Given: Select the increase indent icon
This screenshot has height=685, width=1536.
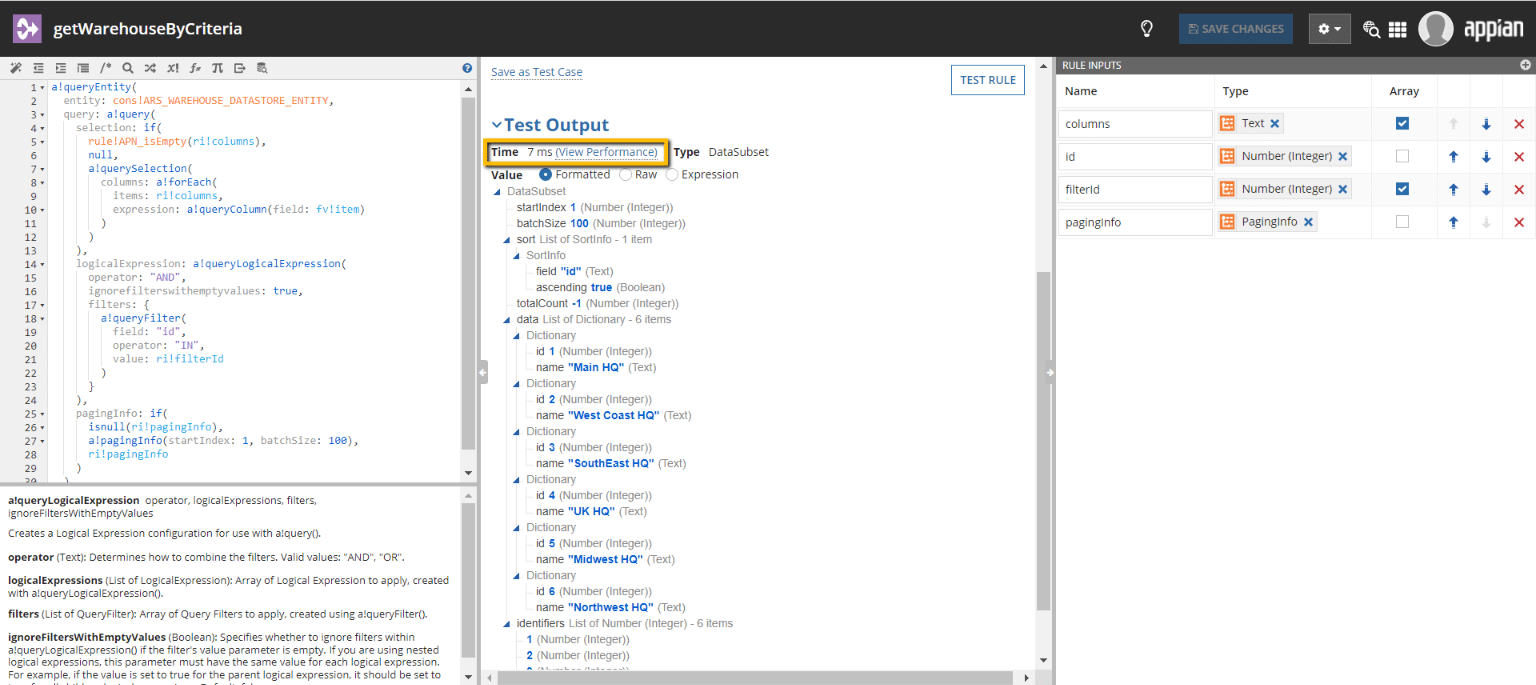Looking at the screenshot, I should [x=60, y=68].
